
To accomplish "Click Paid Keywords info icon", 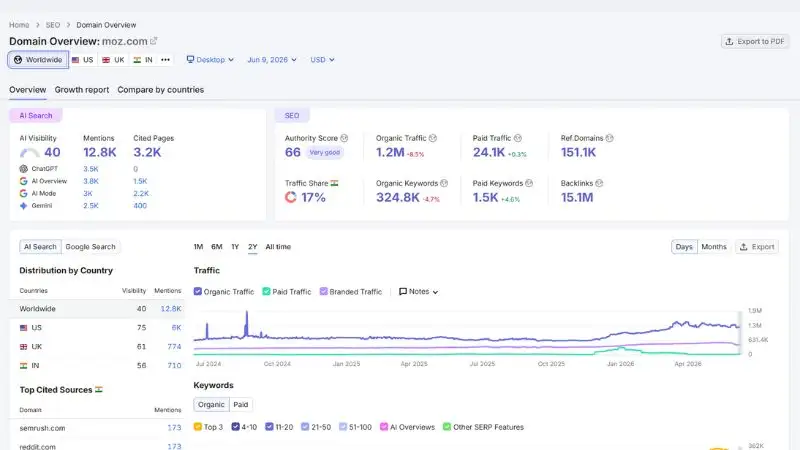I will [529, 183].
